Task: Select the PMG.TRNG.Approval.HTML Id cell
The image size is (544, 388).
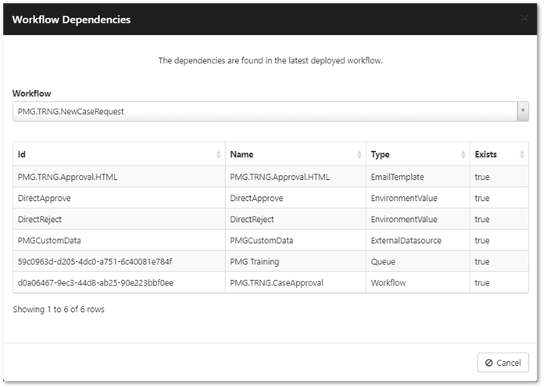Action: (119, 177)
